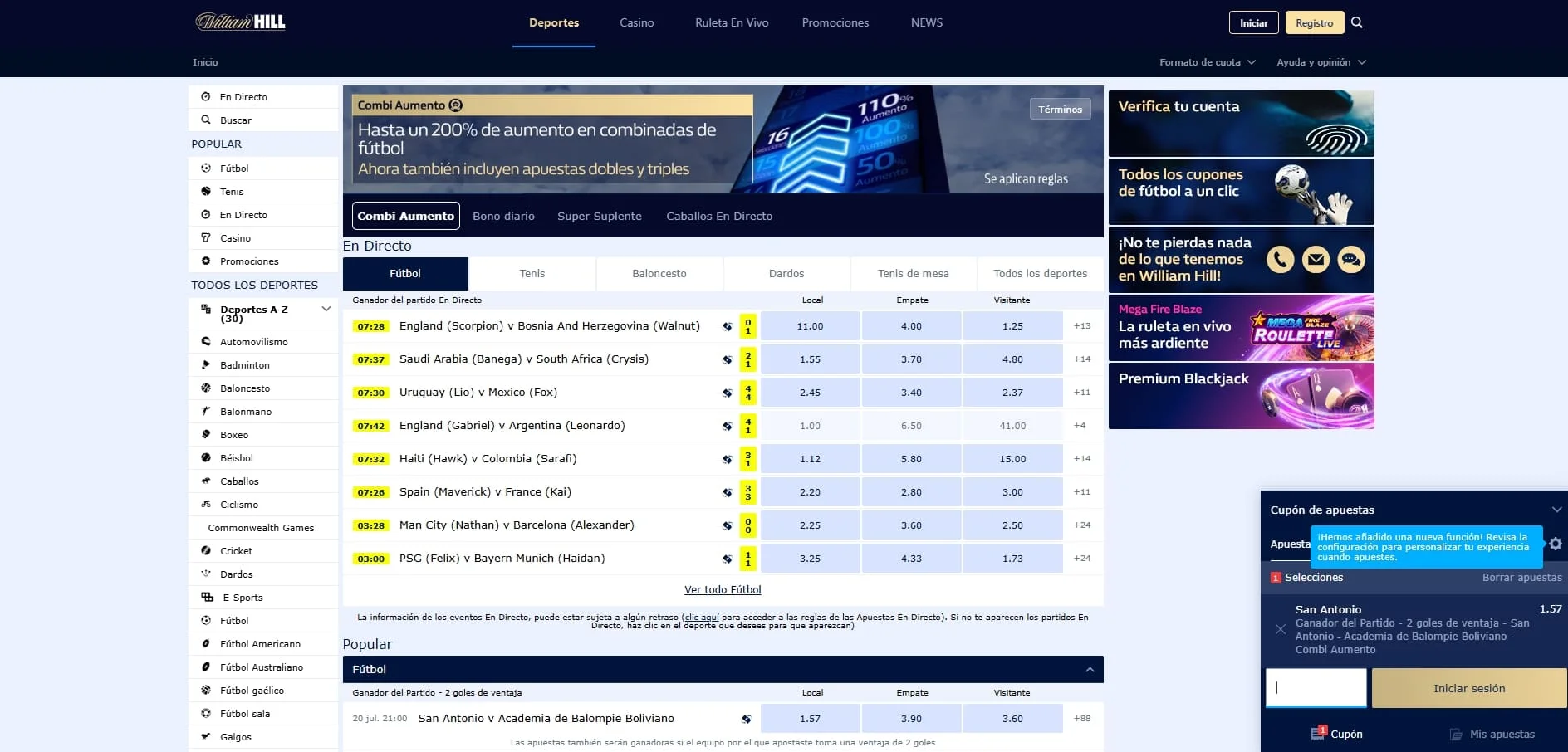Click the Béisbol icon in sidebar

[x=206, y=458]
